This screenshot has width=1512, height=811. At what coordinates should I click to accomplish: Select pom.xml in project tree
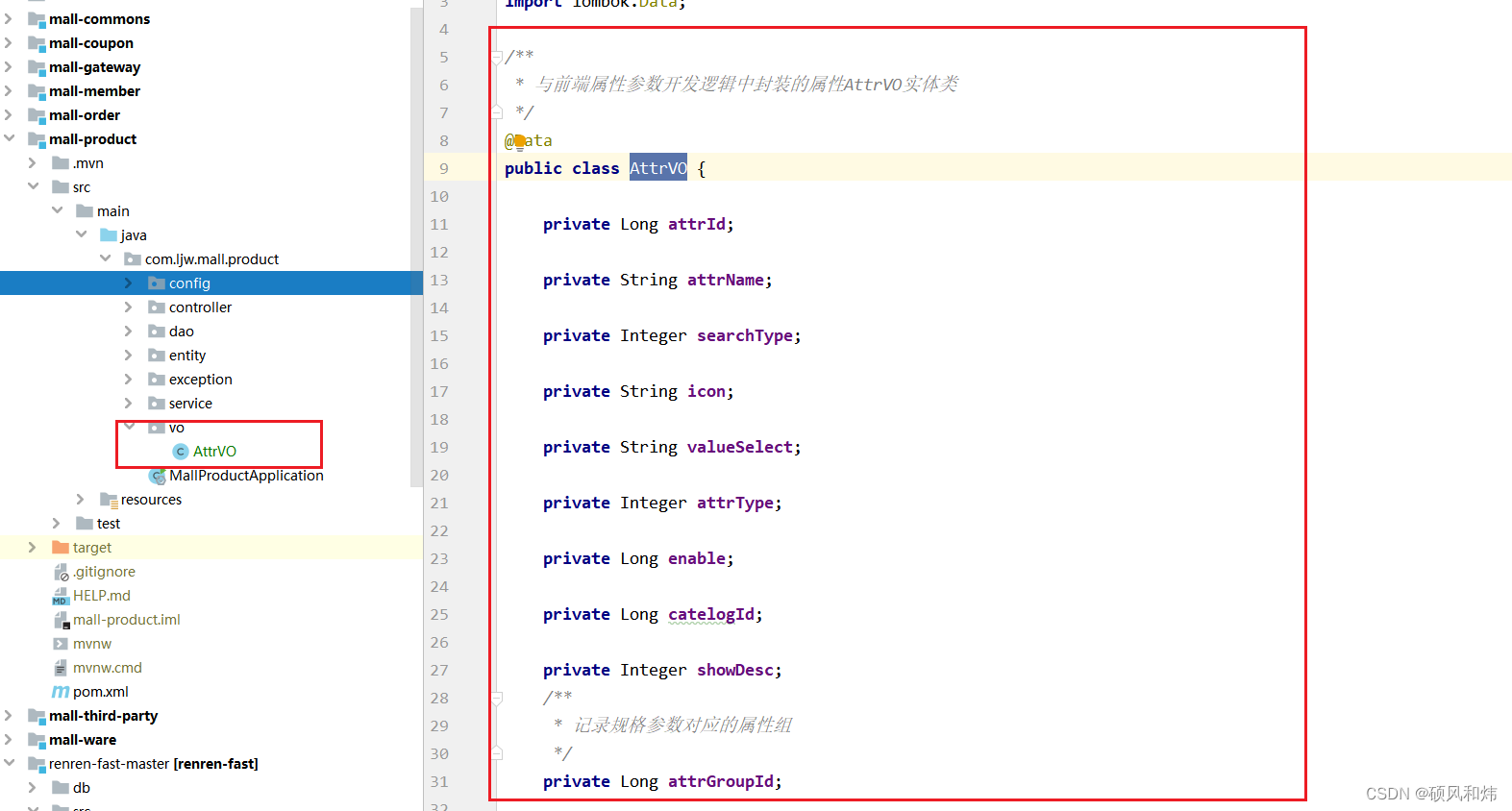pos(100,692)
